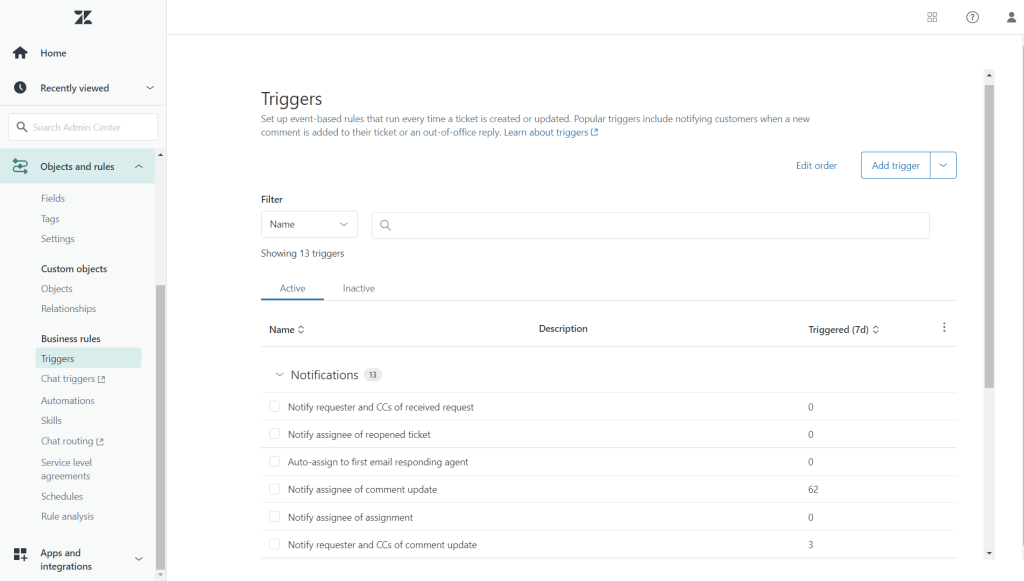The image size is (1024, 581).
Task: Click the Learn about triggers link
Action: [x=548, y=131]
